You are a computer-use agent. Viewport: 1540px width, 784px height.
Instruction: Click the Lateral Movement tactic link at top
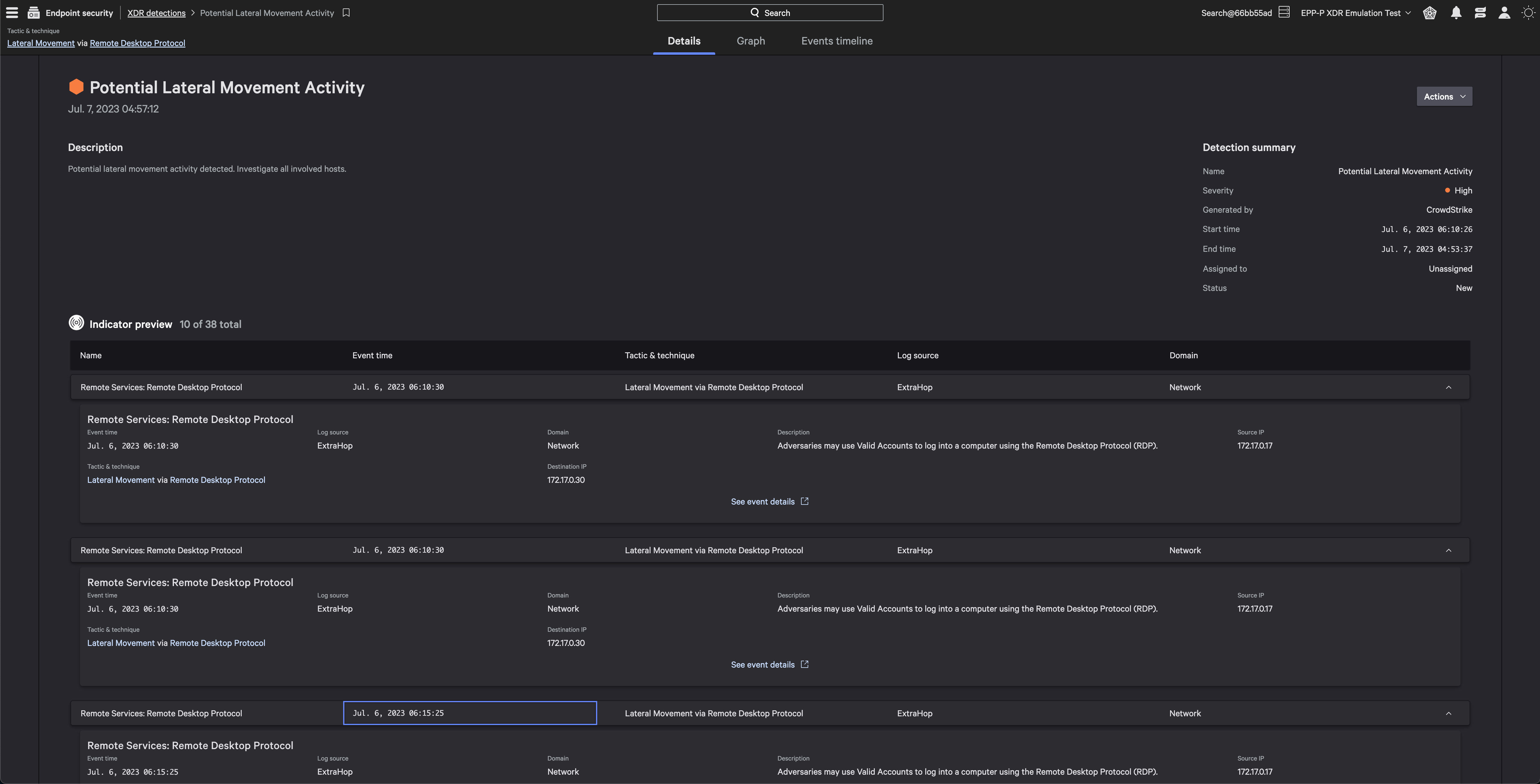point(41,43)
